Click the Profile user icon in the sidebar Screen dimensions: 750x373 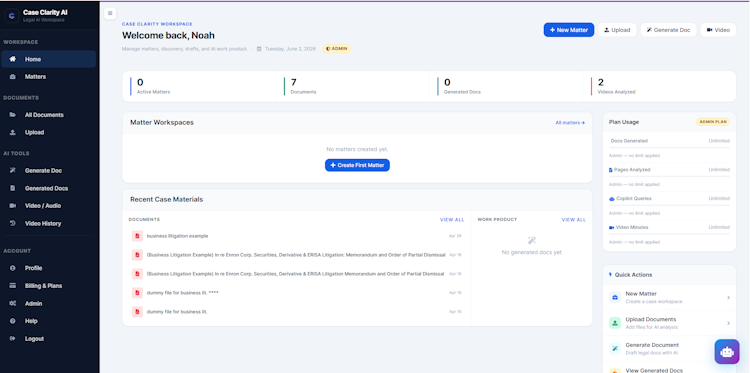tap(13, 268)
